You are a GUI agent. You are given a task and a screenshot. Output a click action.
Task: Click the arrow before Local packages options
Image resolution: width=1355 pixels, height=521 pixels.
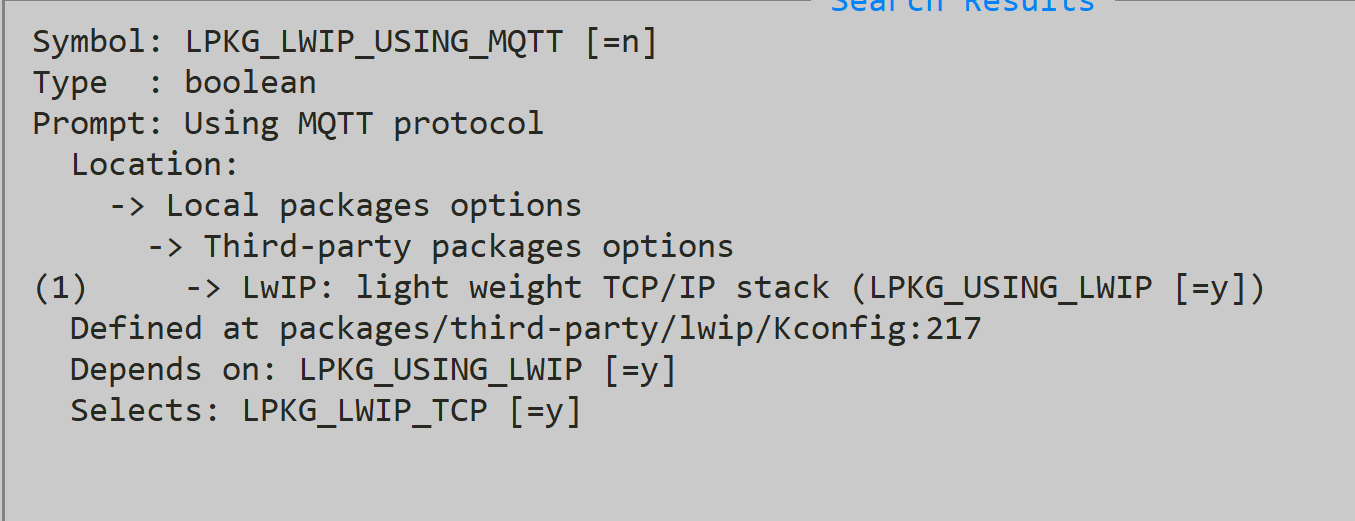[x=128, y=206]
